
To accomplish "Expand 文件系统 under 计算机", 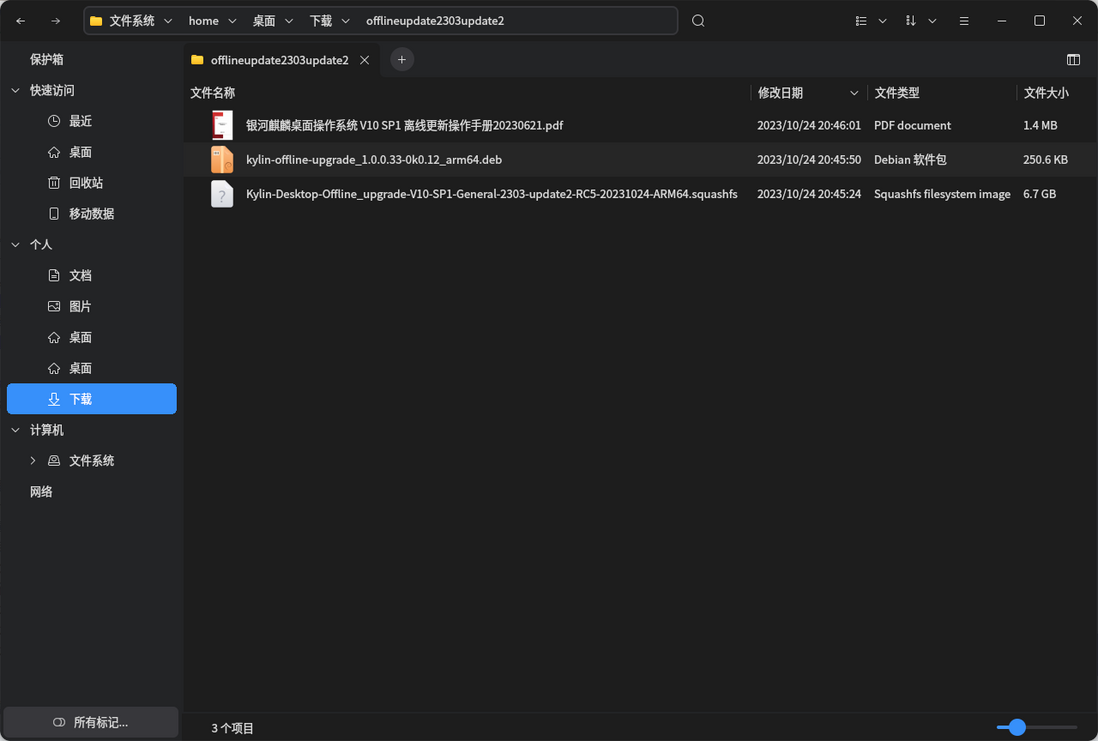I will coord(32,460).
